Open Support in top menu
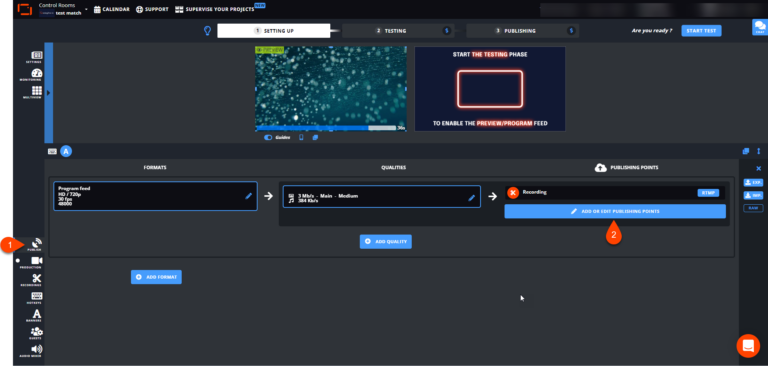 pyautogui.click(x=152, y=9)
